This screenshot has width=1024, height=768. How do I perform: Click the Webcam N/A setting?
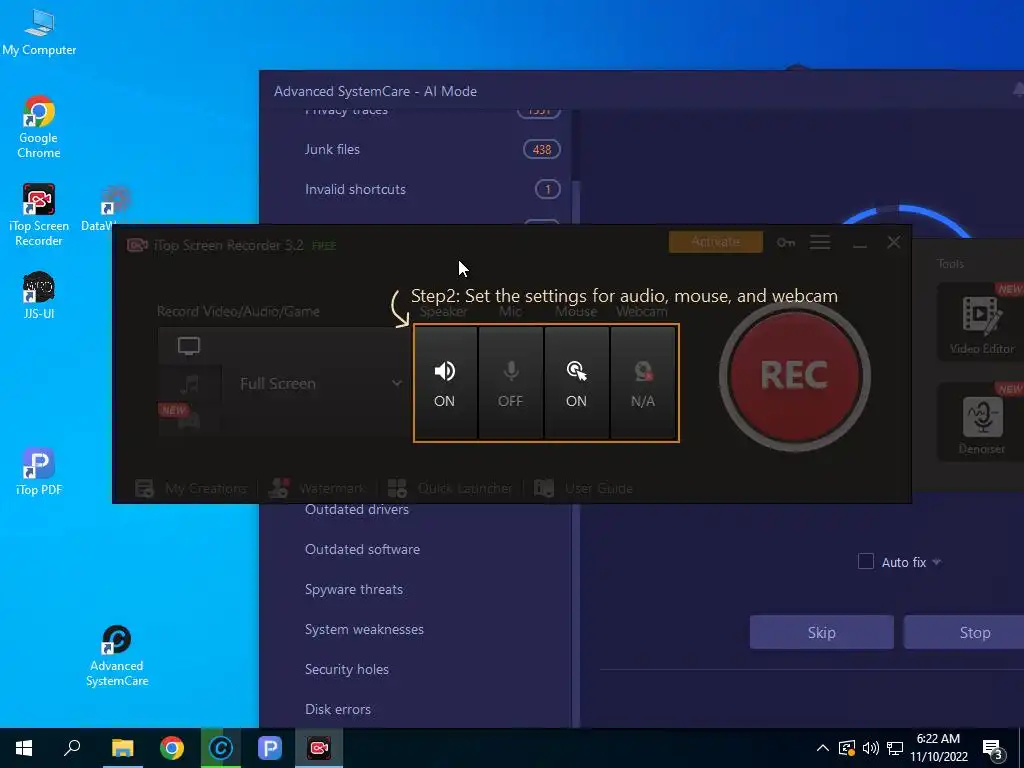643,383
